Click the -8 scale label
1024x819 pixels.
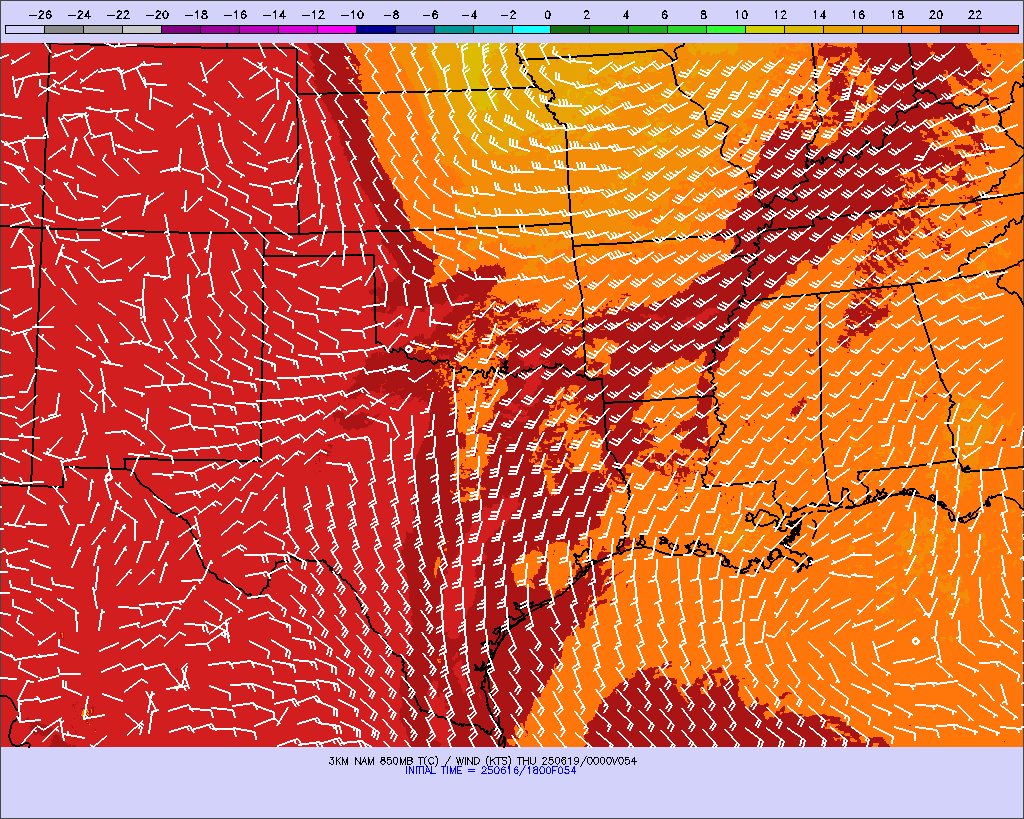coord(391,14)
